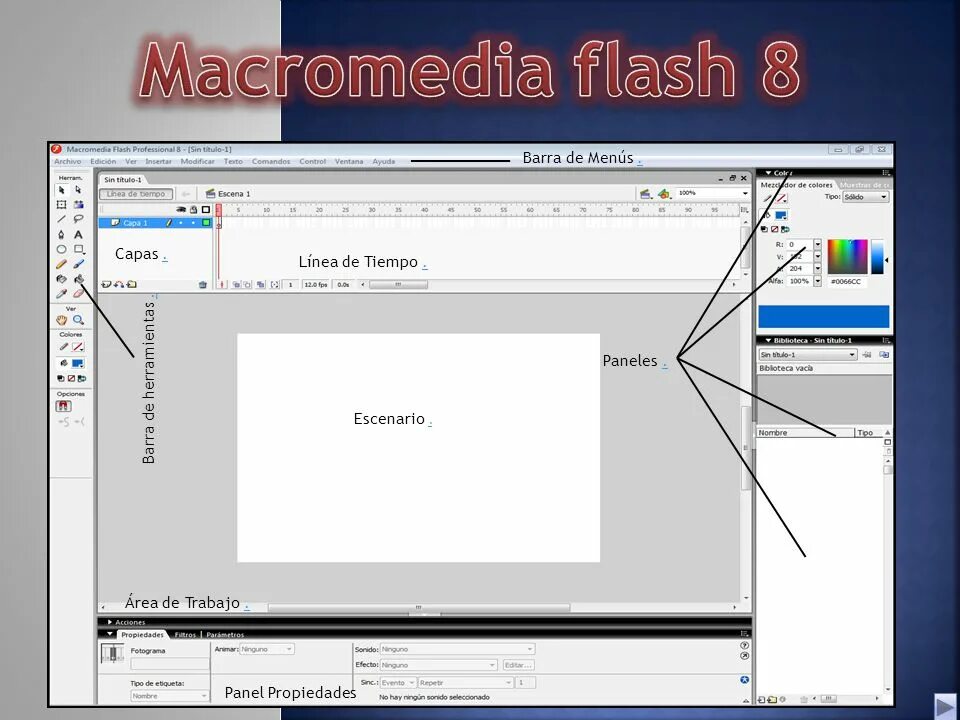Open the Archivo menu
The width and height of the screenshot is (960, 720).
pyautogui.click(x=67, y=162)
